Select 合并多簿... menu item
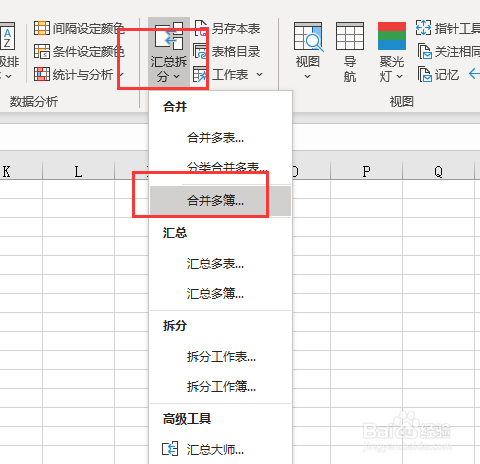Screen dimensions: 480x464 coord(220,201)
